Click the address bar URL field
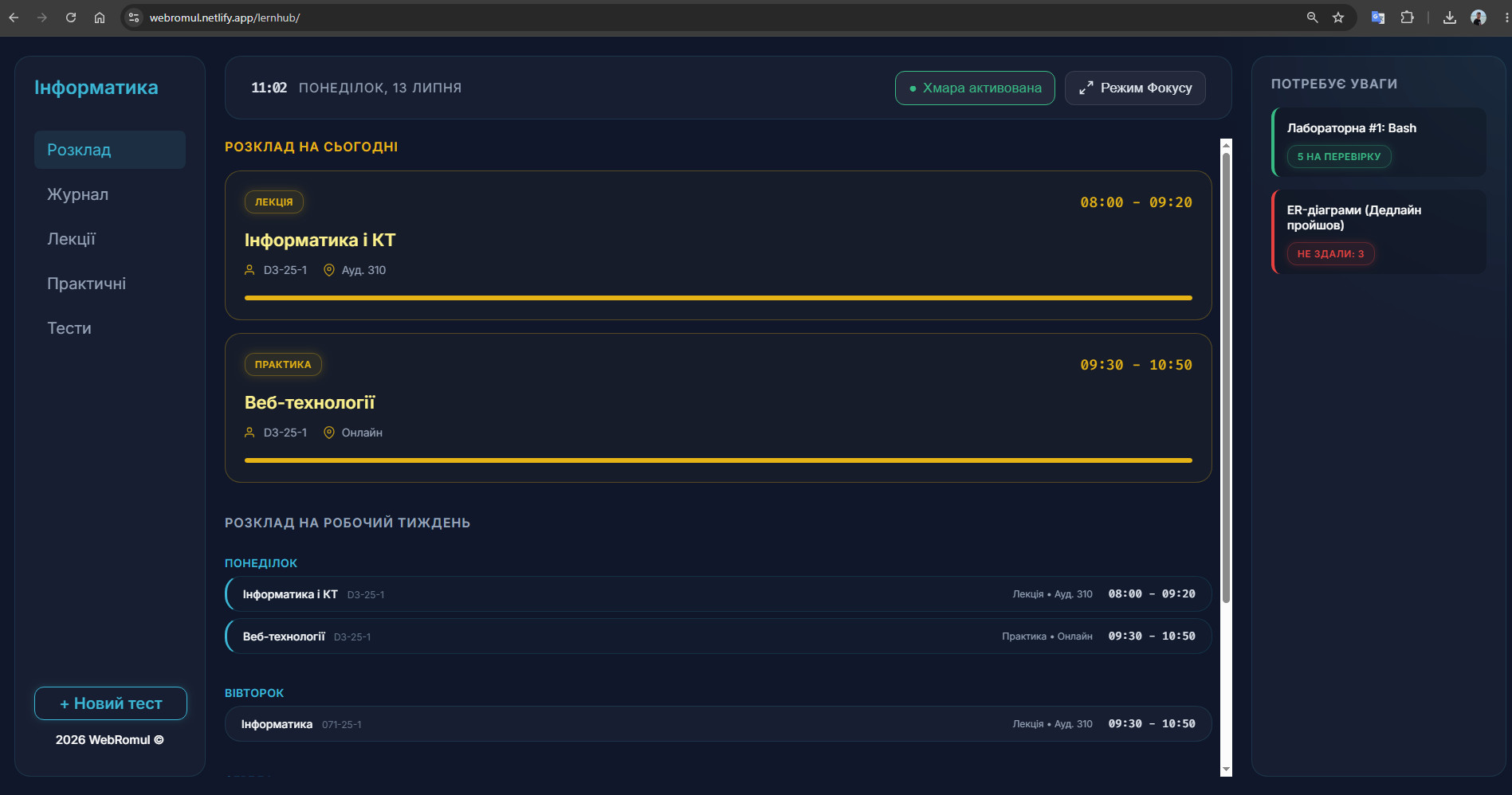1512x795 pixels. point(717,18)
